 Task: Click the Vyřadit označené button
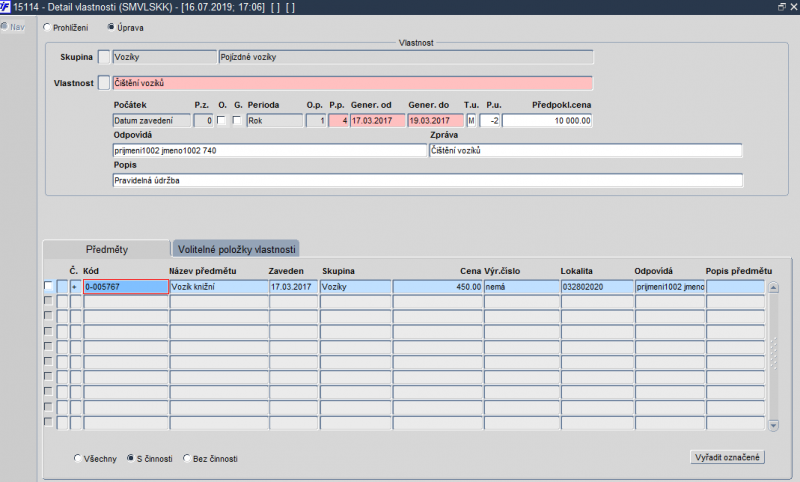727,458
